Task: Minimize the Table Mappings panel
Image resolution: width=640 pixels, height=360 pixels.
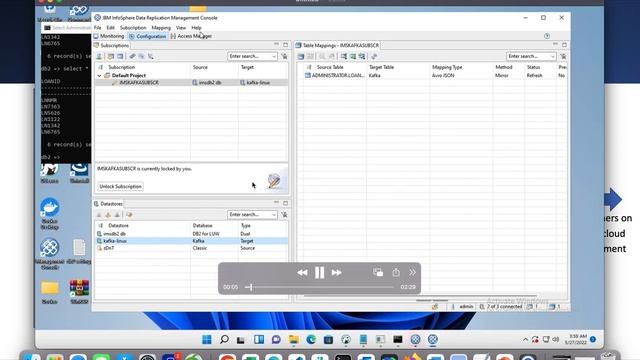Action: pyautogui.click(x=555, y=44)
